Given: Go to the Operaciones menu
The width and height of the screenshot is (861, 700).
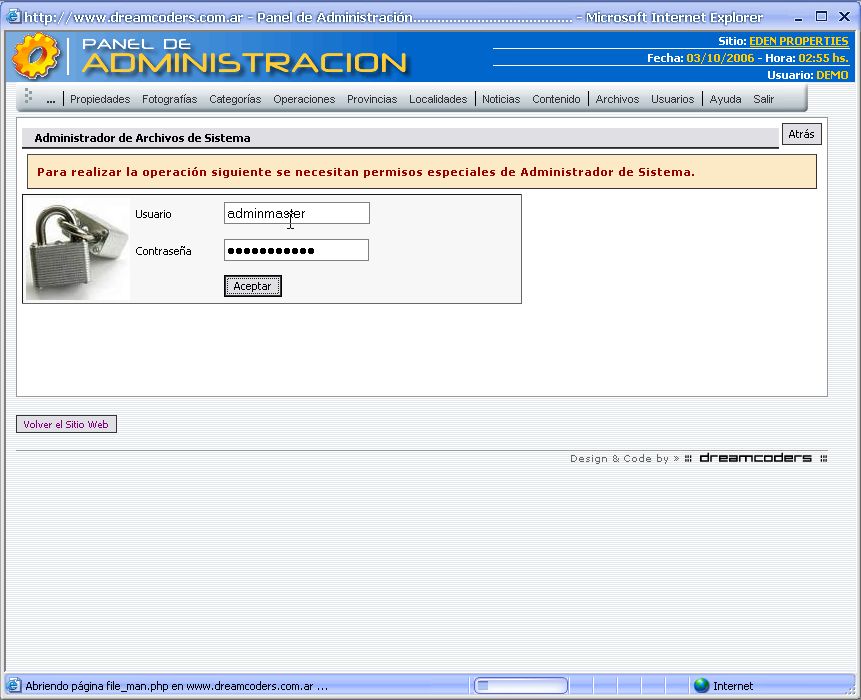Looking at the screenshot, I should (x=304, y=99).
